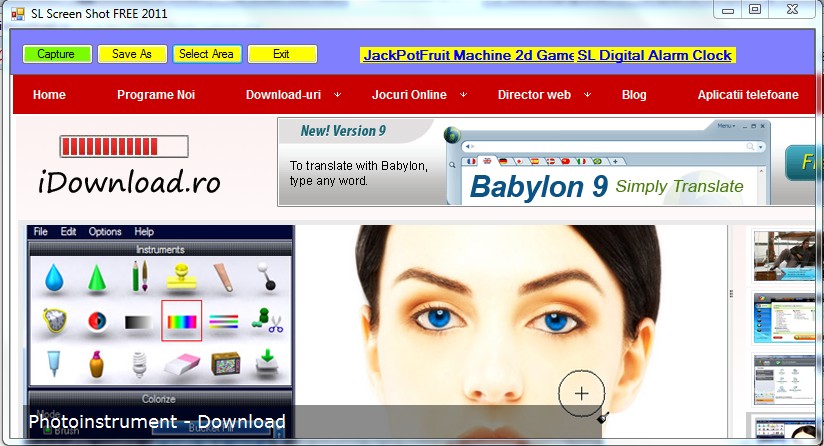Expand the Jocuri Online dropdown menu
The image size is (824, 446).
tap(419, 95)
